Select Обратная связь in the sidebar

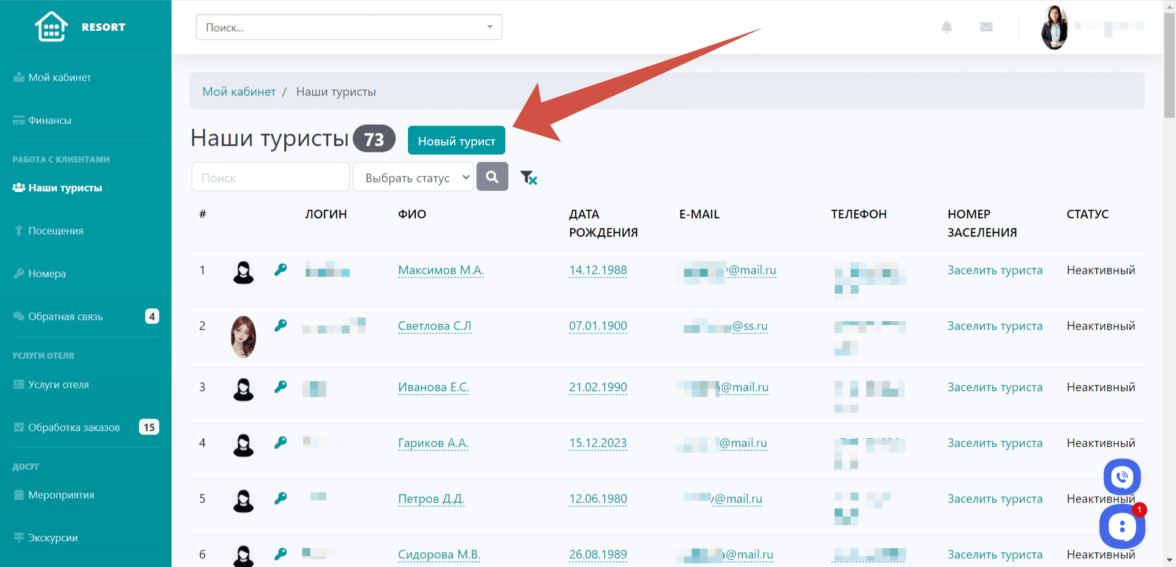point(65,316)
